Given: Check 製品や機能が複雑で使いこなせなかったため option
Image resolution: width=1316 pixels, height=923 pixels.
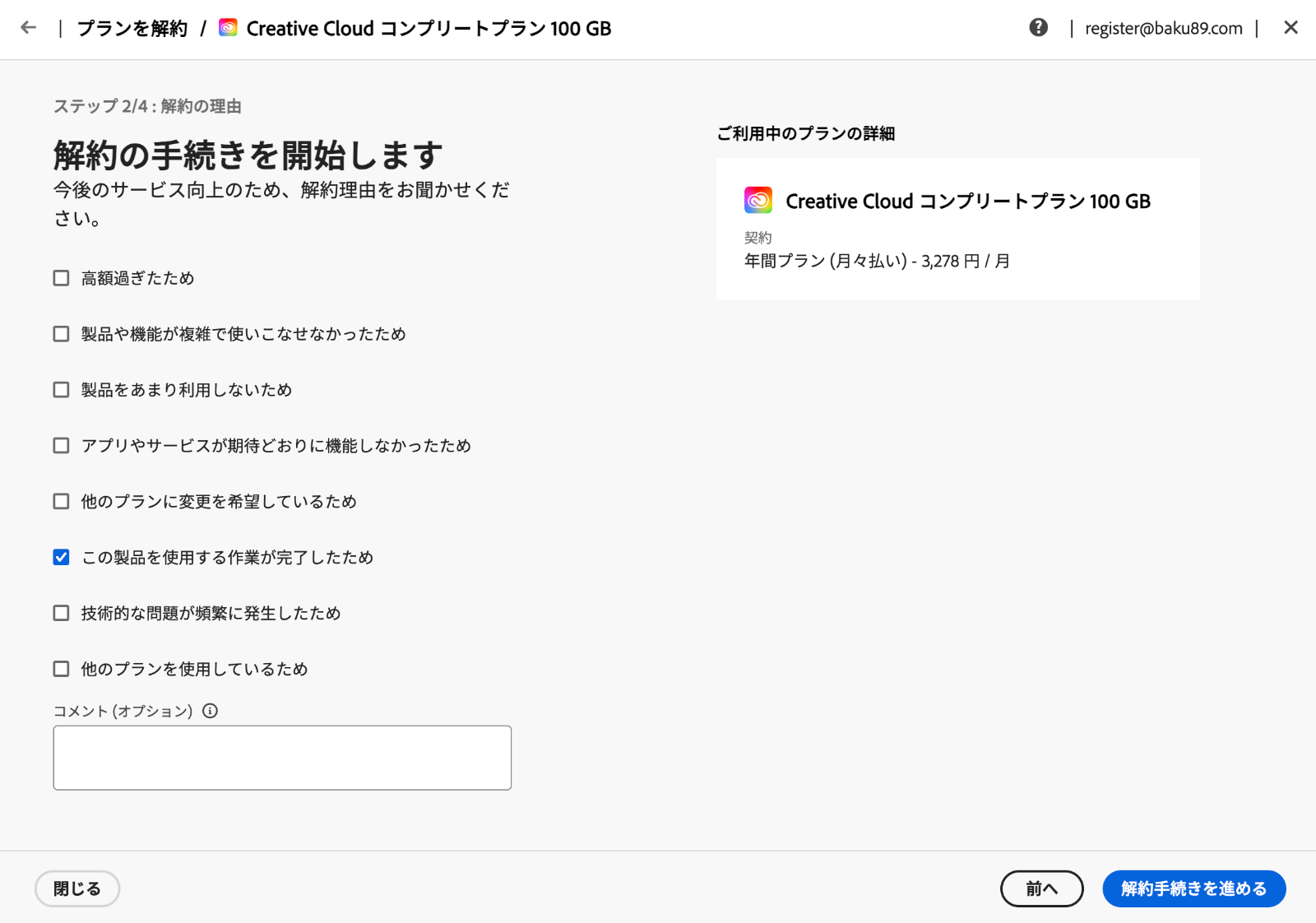Looking at the screenshot, I should coord(62,334).
